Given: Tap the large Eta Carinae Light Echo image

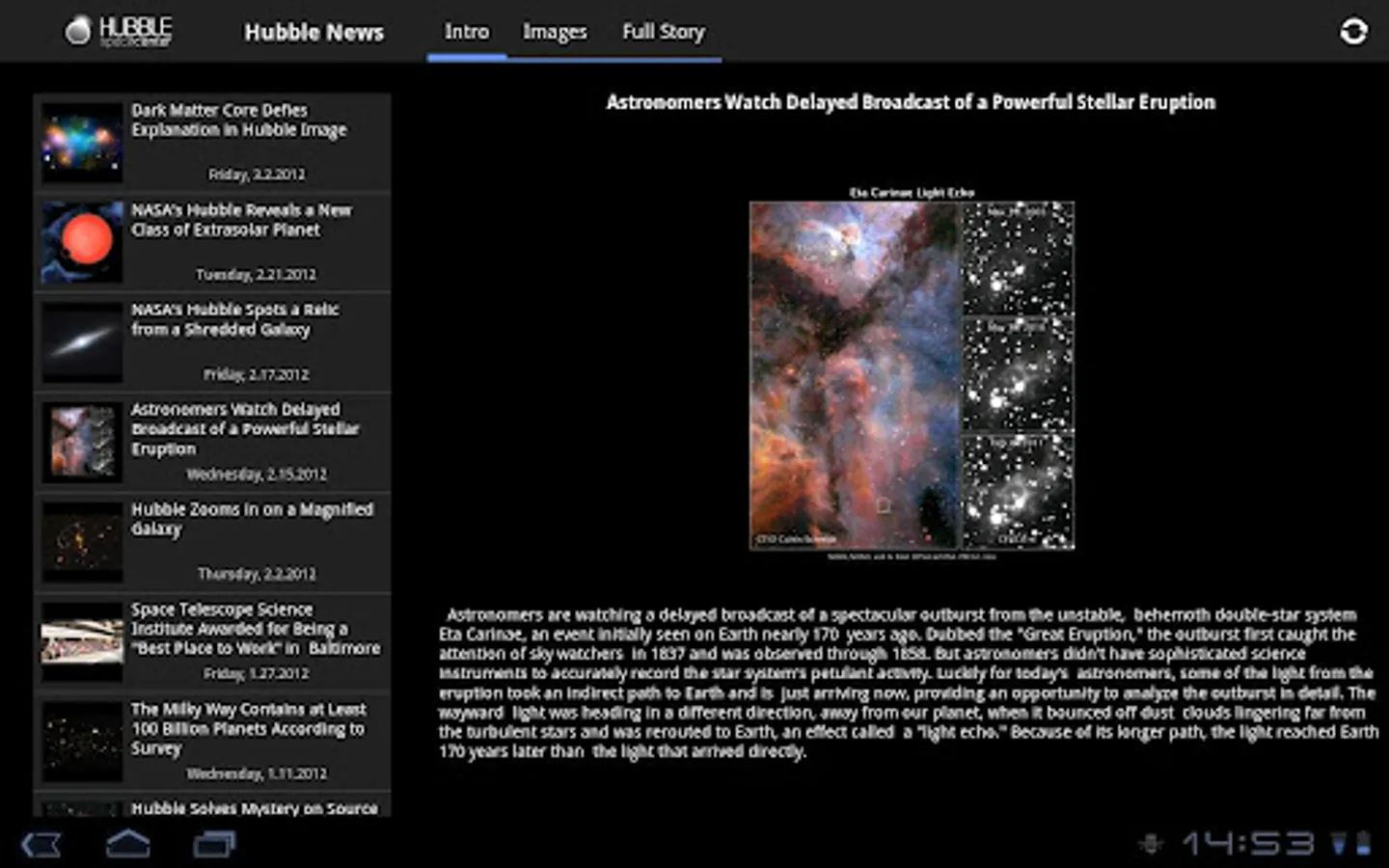Looking at the screenshot, I should click(912, 375).
